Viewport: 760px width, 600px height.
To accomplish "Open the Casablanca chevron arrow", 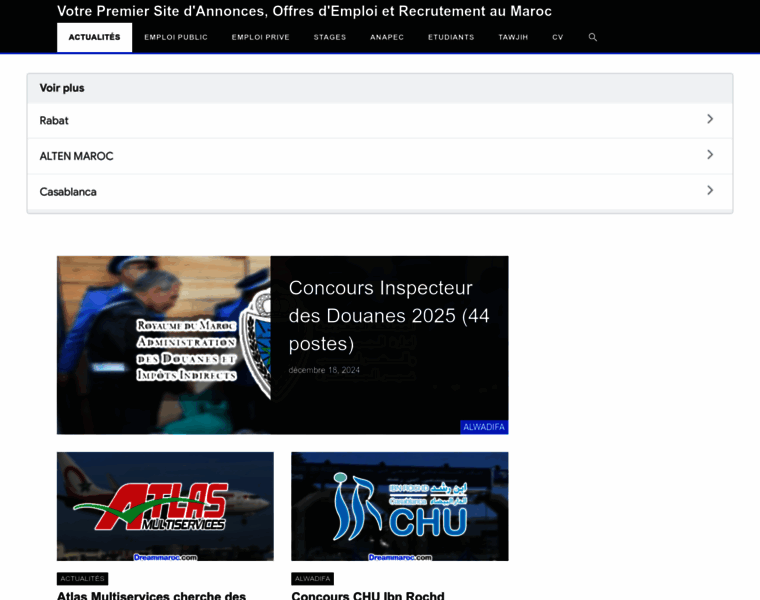I will pos(710,190).
